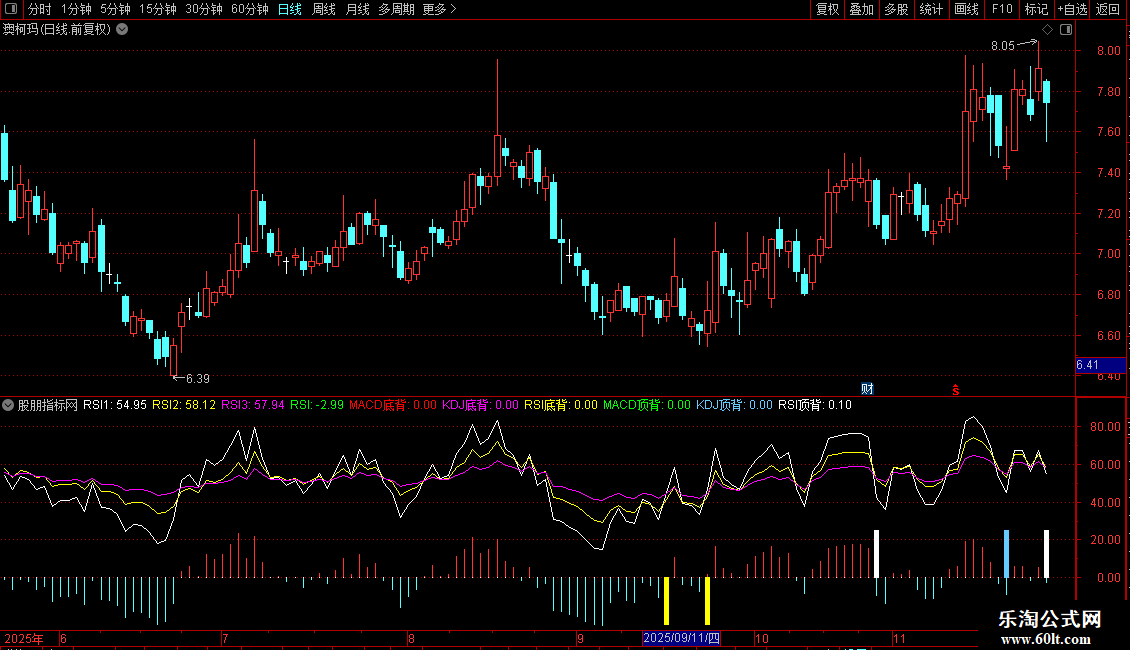Select the 15分钟 period

click(158, 9)
